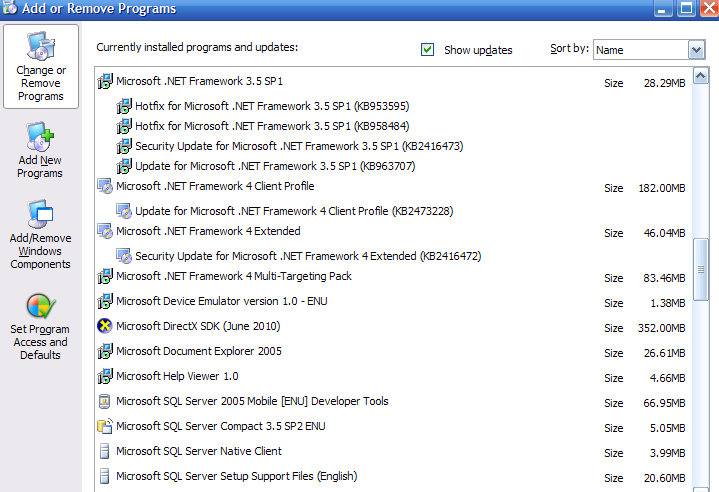The height and width of the screenshot is (492, 719).
Task: Click the SQL Server Setup Support Files icon
Action: tap(105, 476)
